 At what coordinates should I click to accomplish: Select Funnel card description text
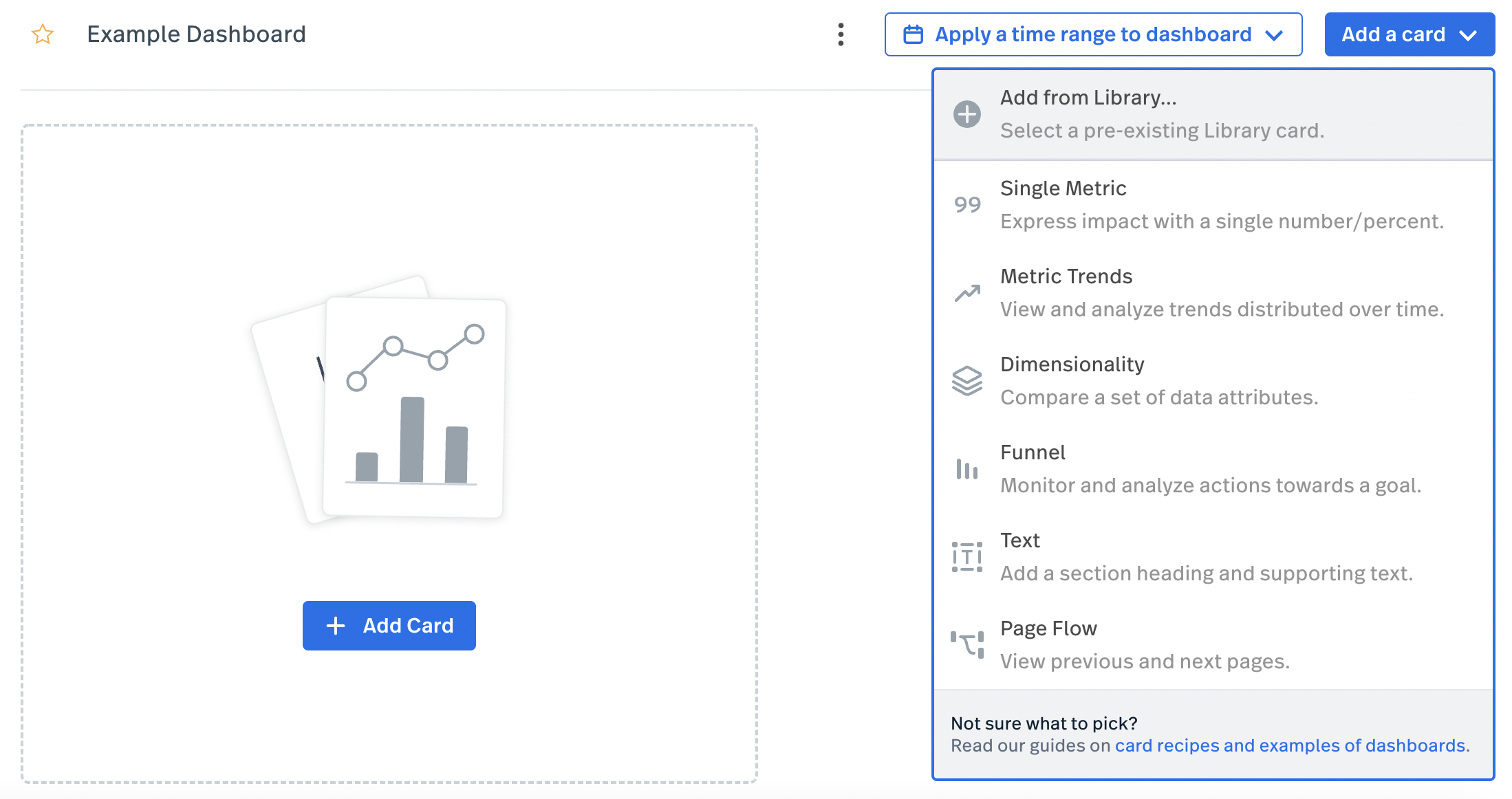pyautogui.click(x=1210, y=485)
